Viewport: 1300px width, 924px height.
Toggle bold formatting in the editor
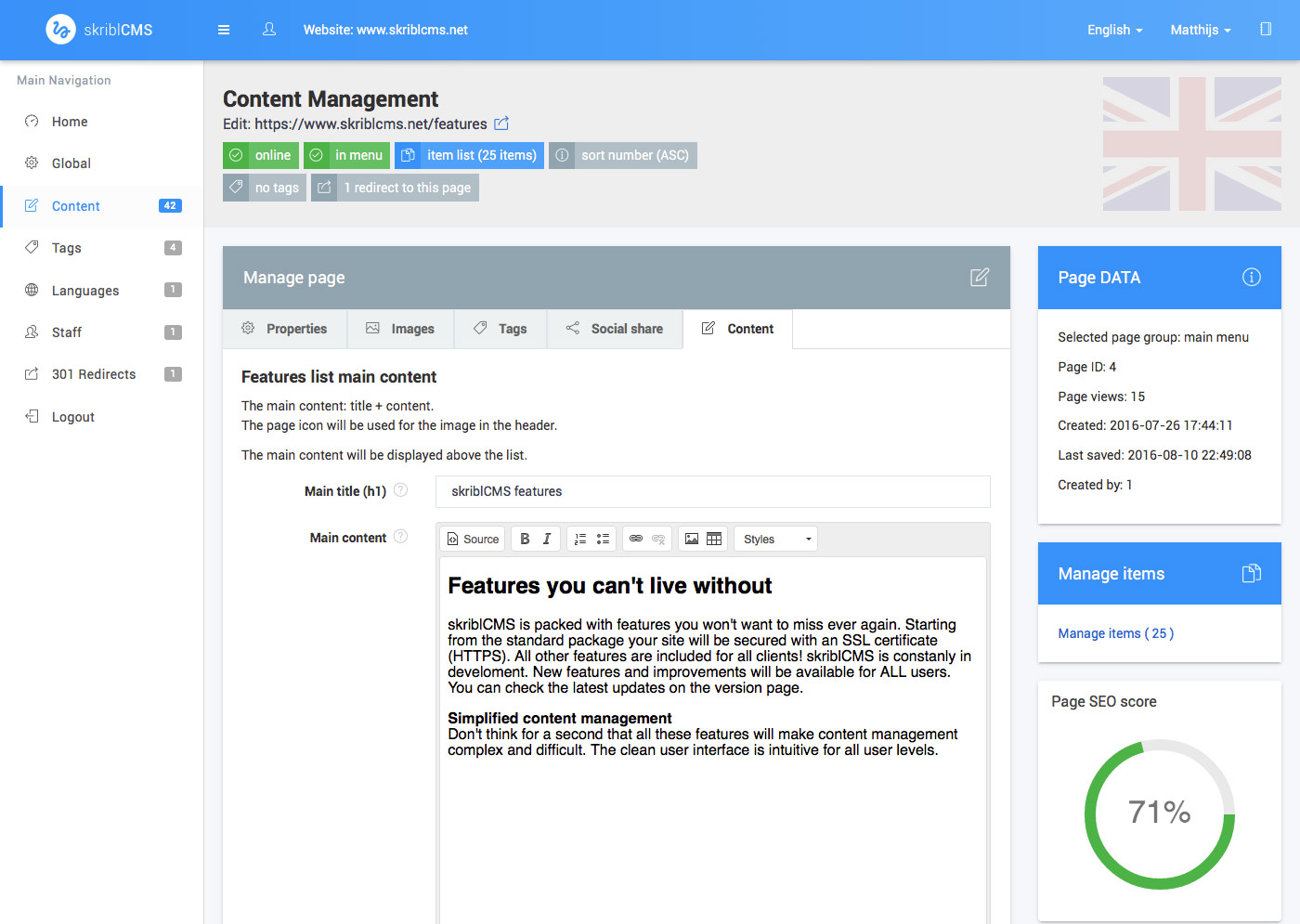525,539
